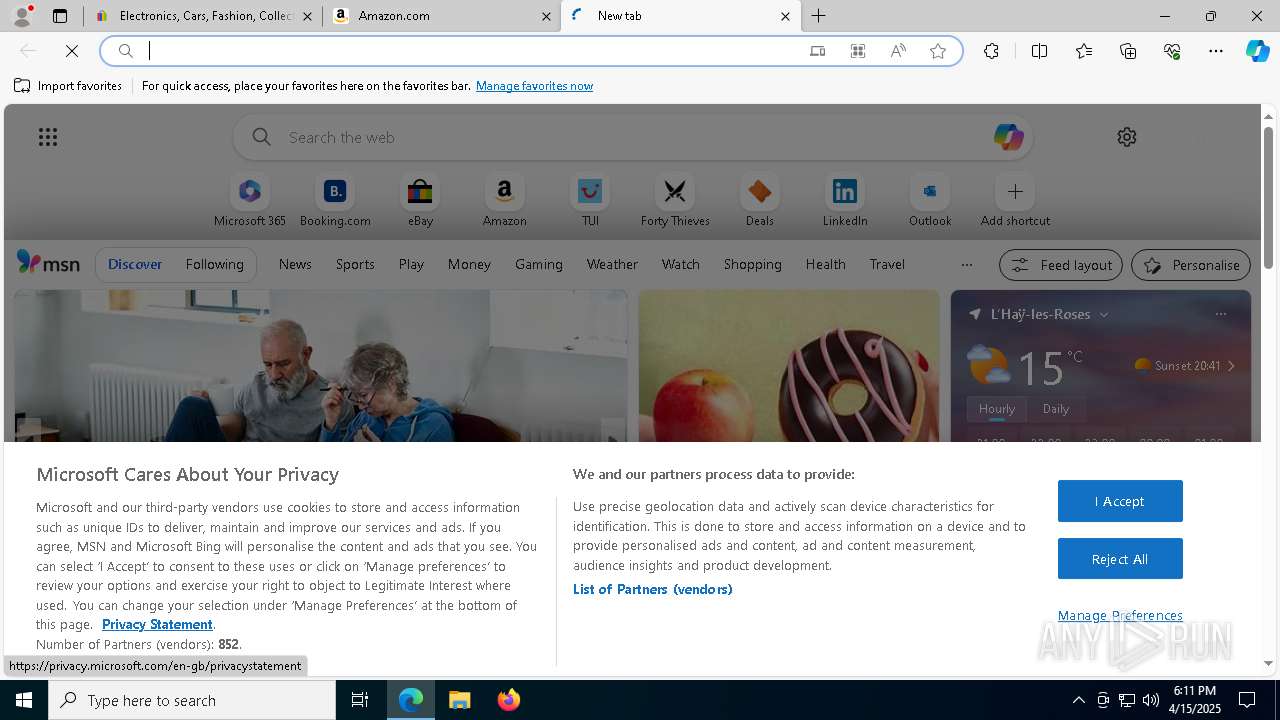Open the Deals shortcut
The image size is (1280, 720).
(x=760, y=201)
